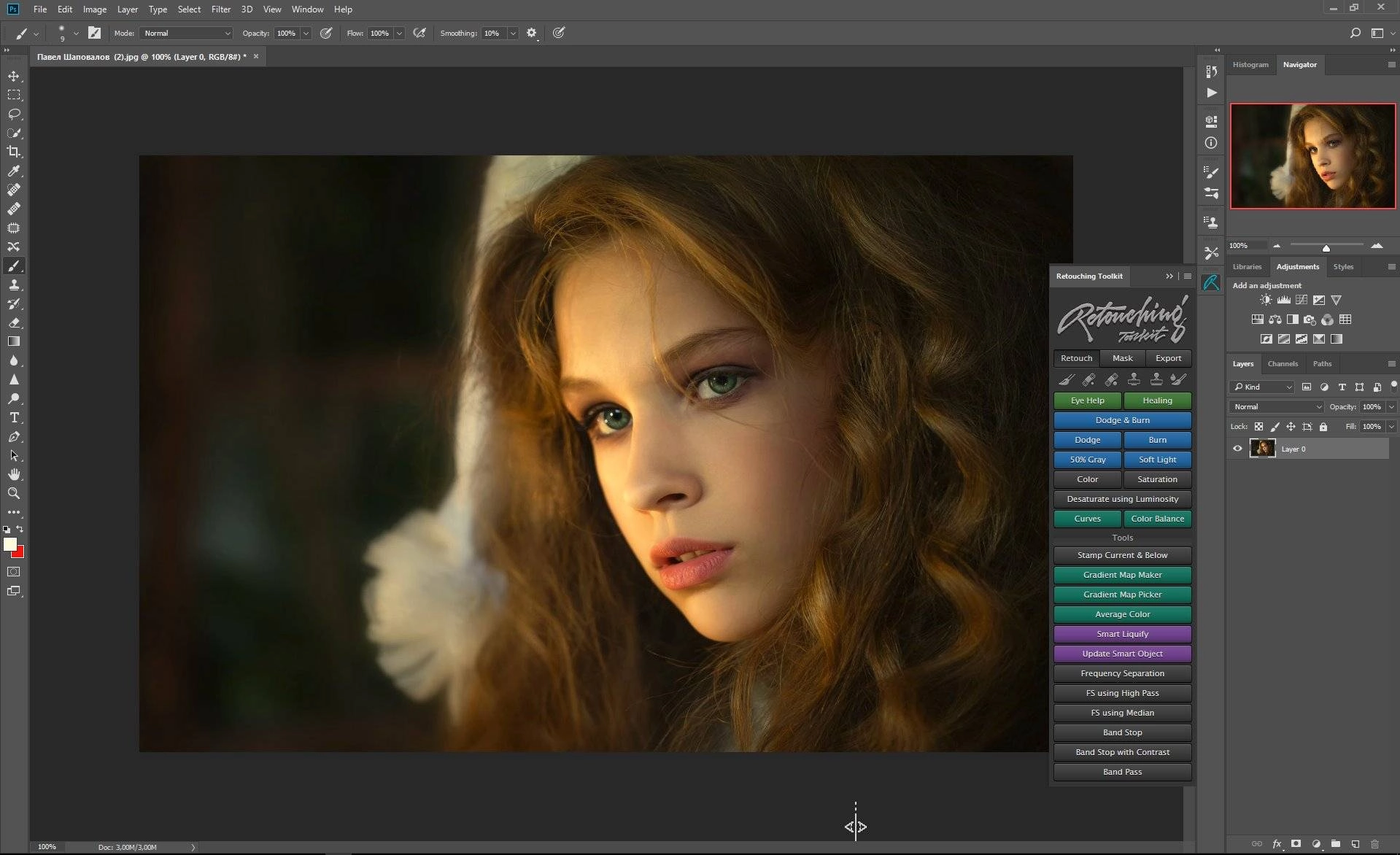Click the delete layer trash icon
This screenshot has height=855, width=1400.
click(x=1374, y=843)
